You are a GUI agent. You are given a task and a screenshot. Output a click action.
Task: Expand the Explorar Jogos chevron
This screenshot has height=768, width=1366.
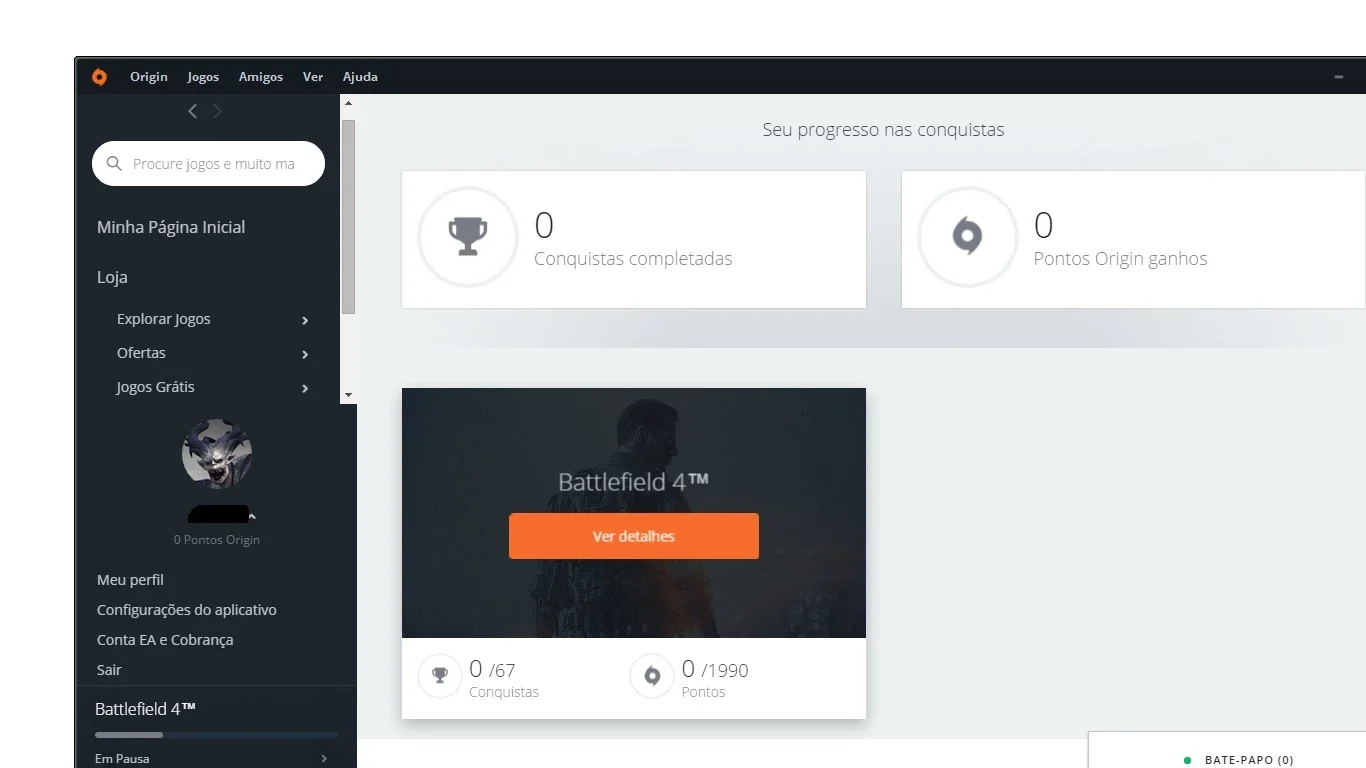[x=305, y=320]
